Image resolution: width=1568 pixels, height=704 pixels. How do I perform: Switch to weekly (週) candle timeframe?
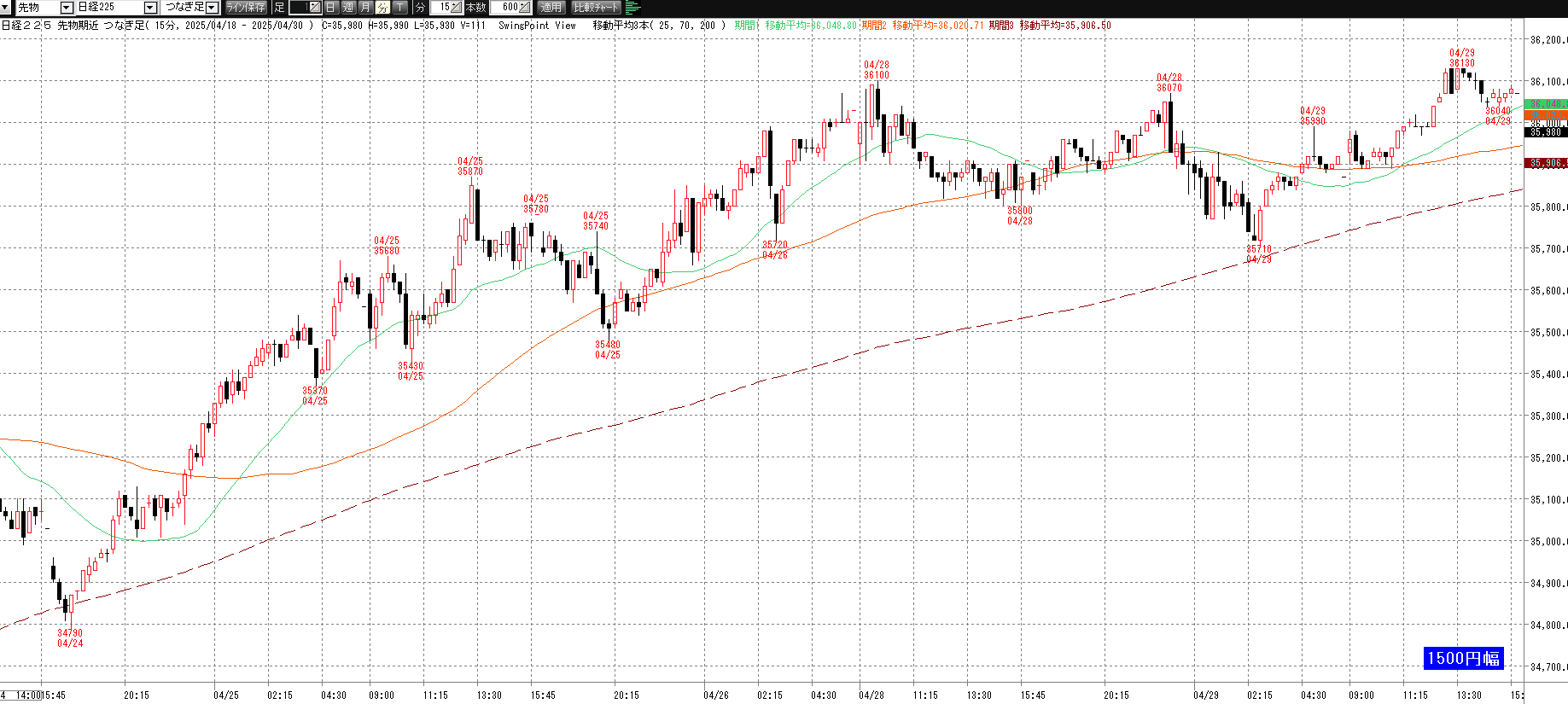tap(348, 7)
